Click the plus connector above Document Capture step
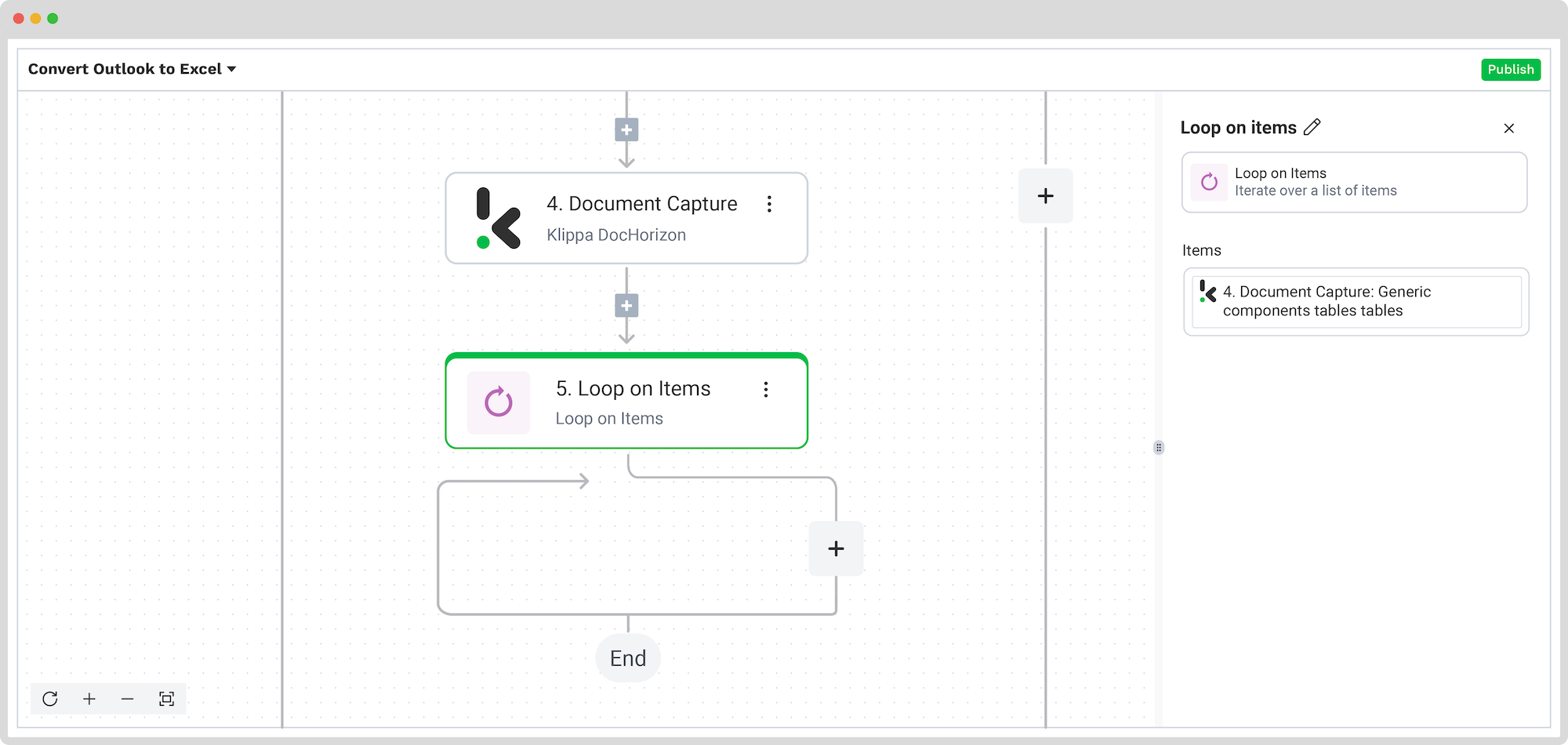The width and height of the screenshot is (1568, 745). (626, 130)
